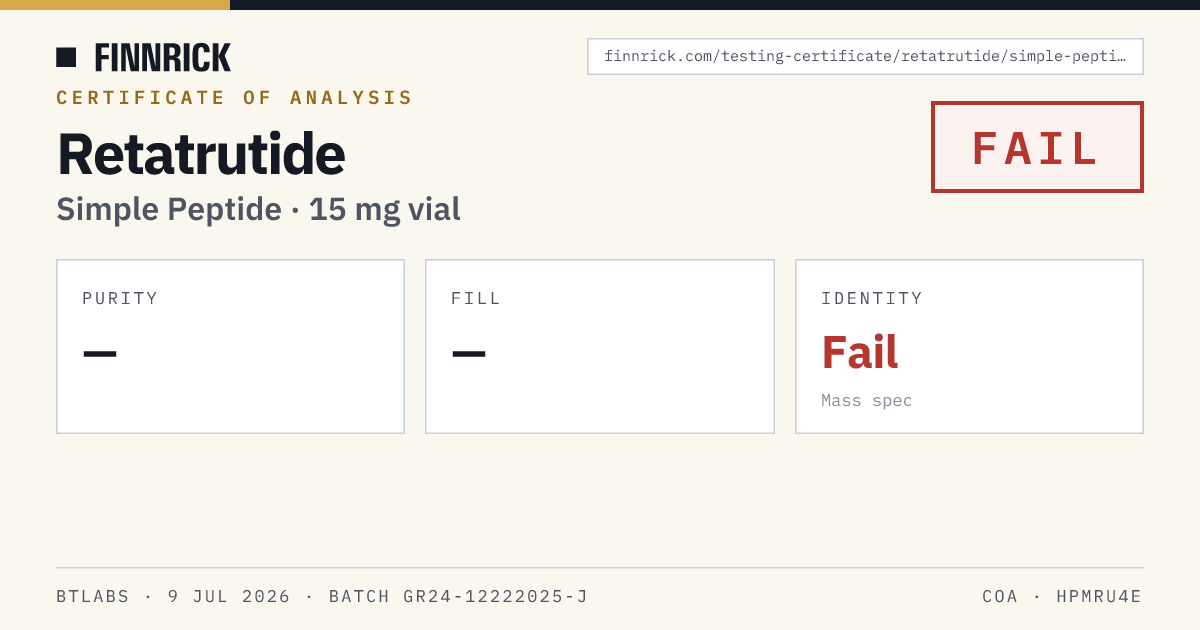Click the red Fail identity result text

(860, 352)
